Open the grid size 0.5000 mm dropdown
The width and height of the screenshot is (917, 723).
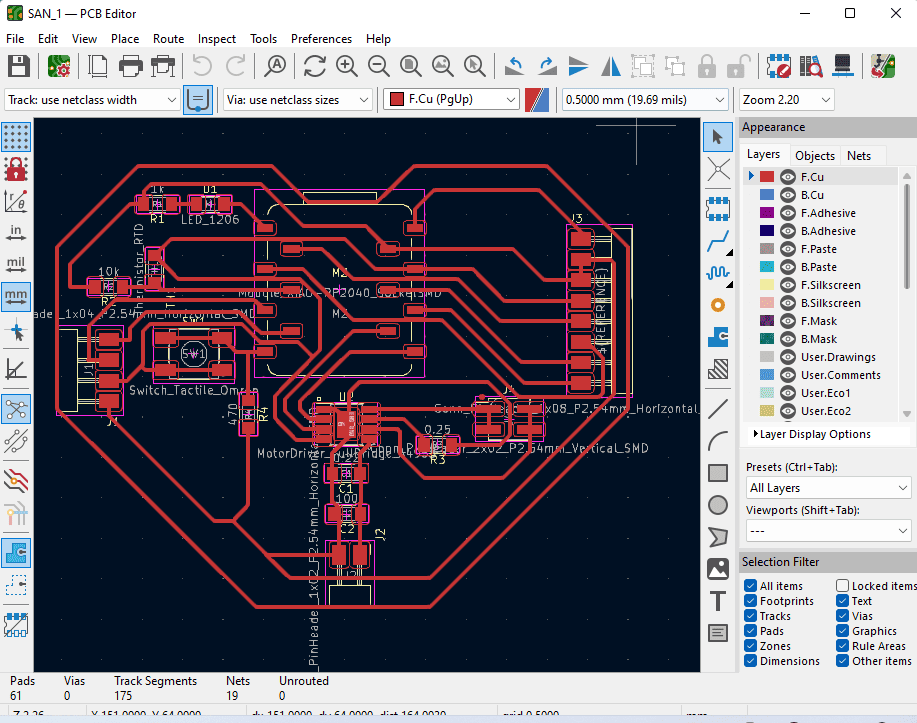[x=644, y=100]
